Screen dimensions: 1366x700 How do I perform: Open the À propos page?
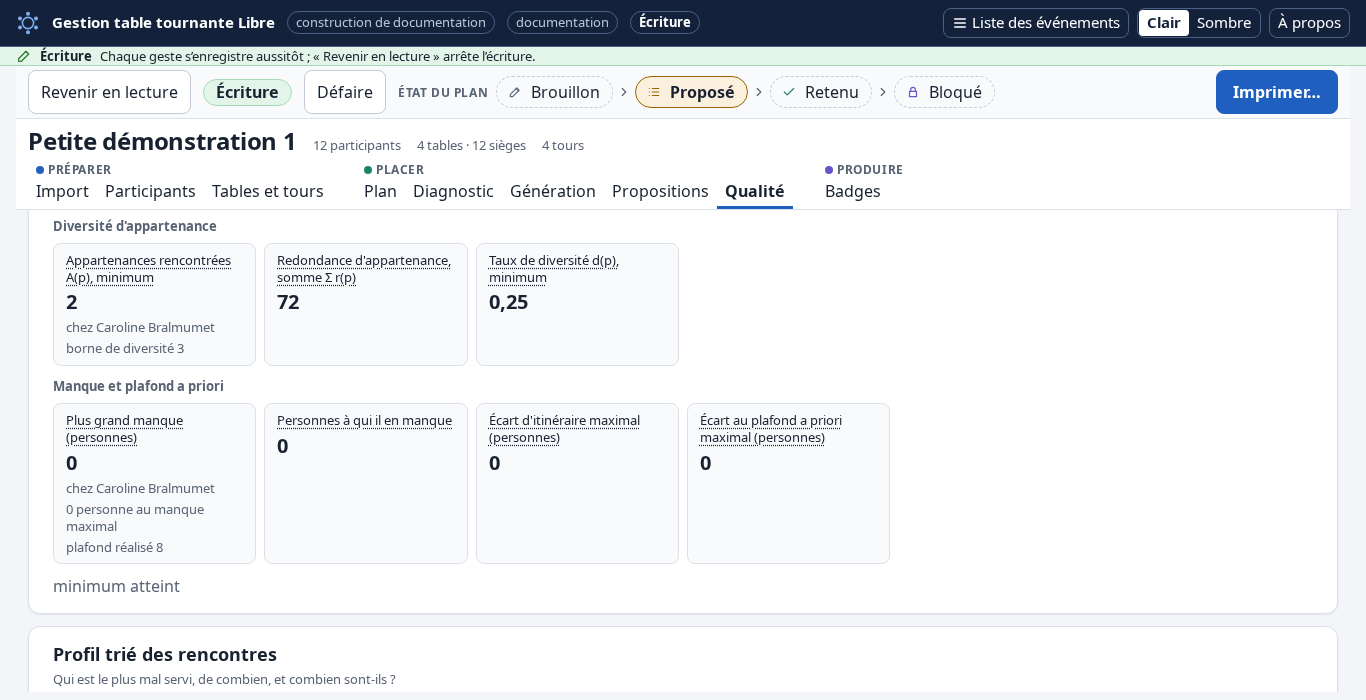coord(1309,23)
